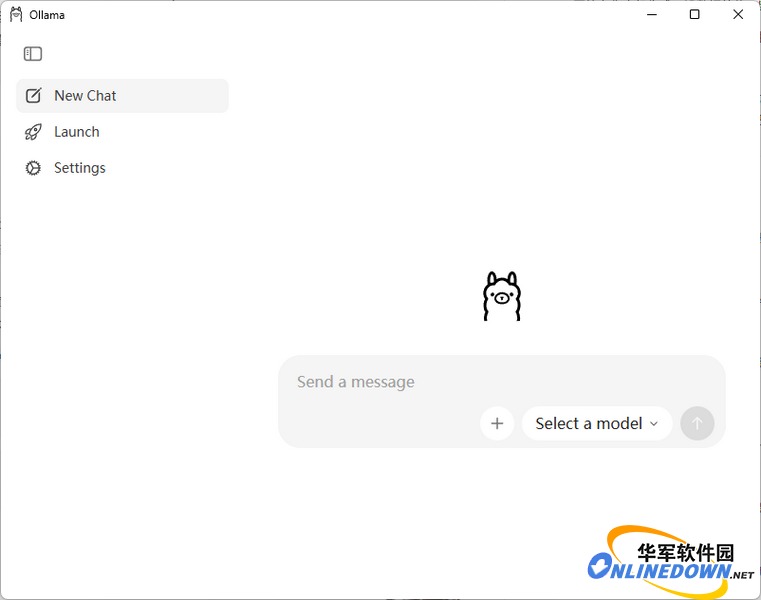Close the Ollama window
The image size is (761, 600).
738,15
